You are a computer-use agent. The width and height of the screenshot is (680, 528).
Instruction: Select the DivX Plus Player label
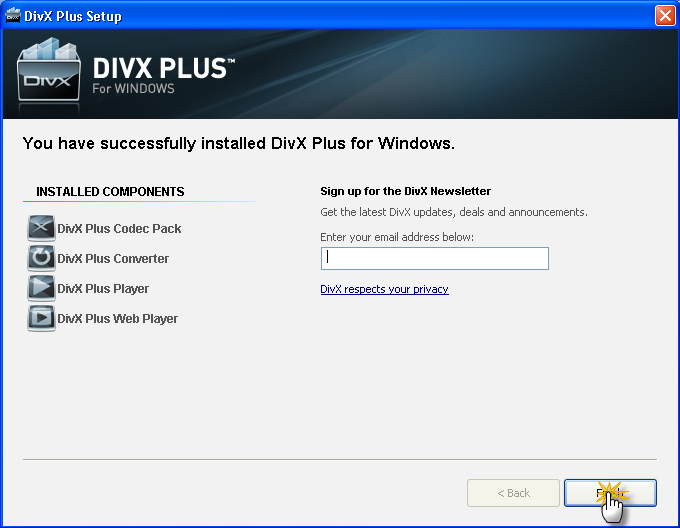coord(103,289)
